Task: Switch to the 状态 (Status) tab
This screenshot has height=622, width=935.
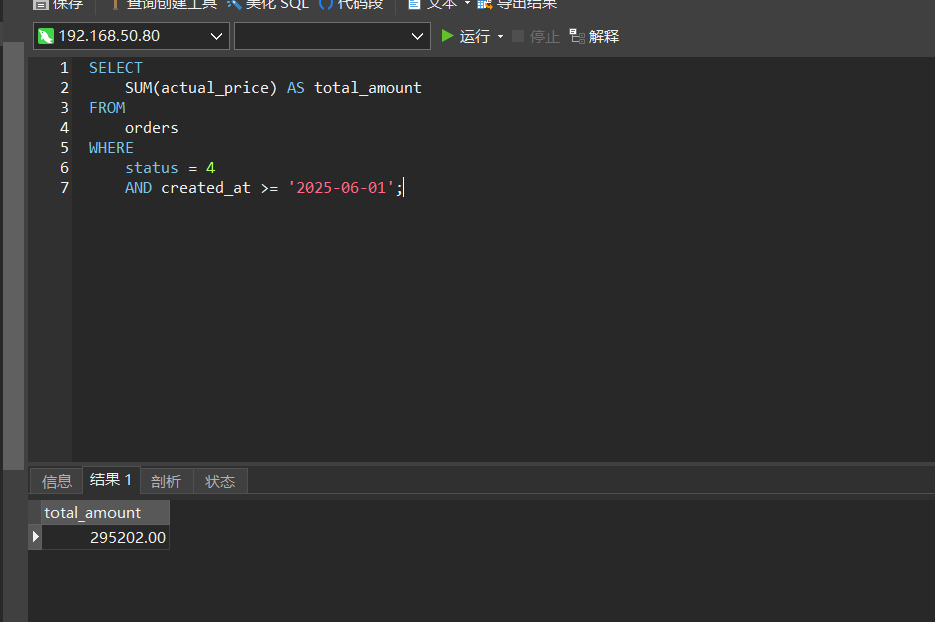Action: (220, 481)
